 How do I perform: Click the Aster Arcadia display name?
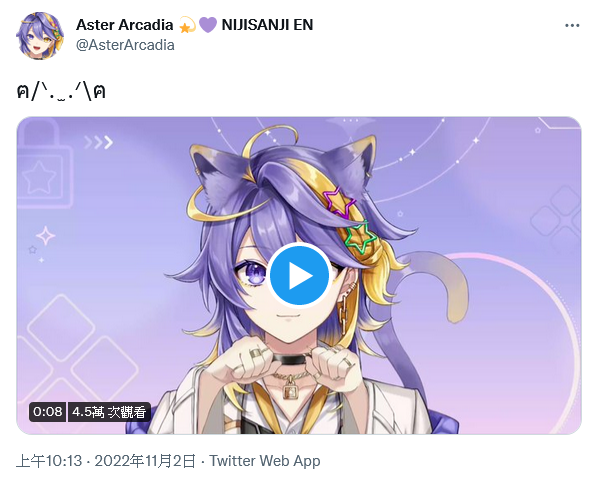coord(125,25)
